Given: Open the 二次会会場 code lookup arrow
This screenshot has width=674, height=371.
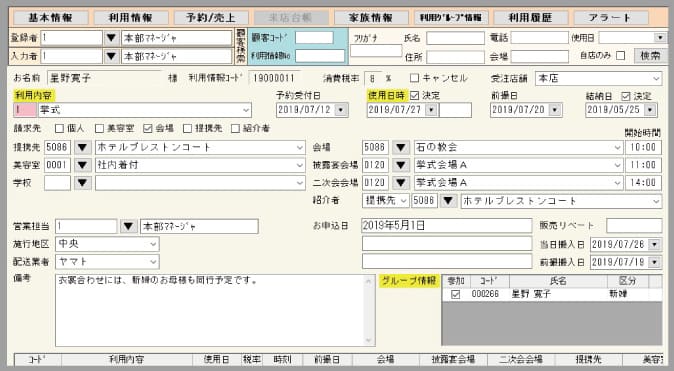Looking at the screenshot, I should [401, 183].
